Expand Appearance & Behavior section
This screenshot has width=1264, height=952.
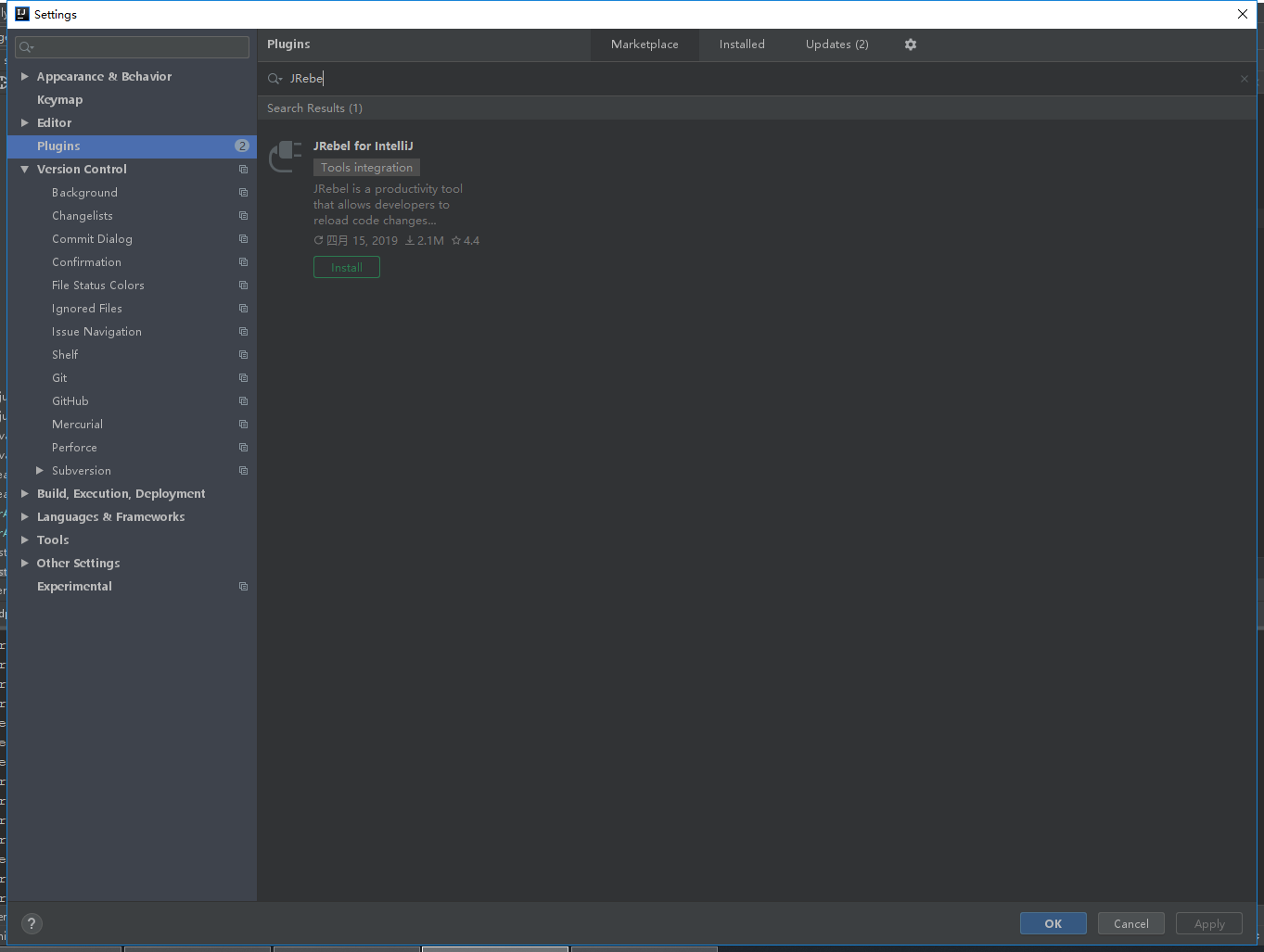pyautogui.click(x=25, y=77)
